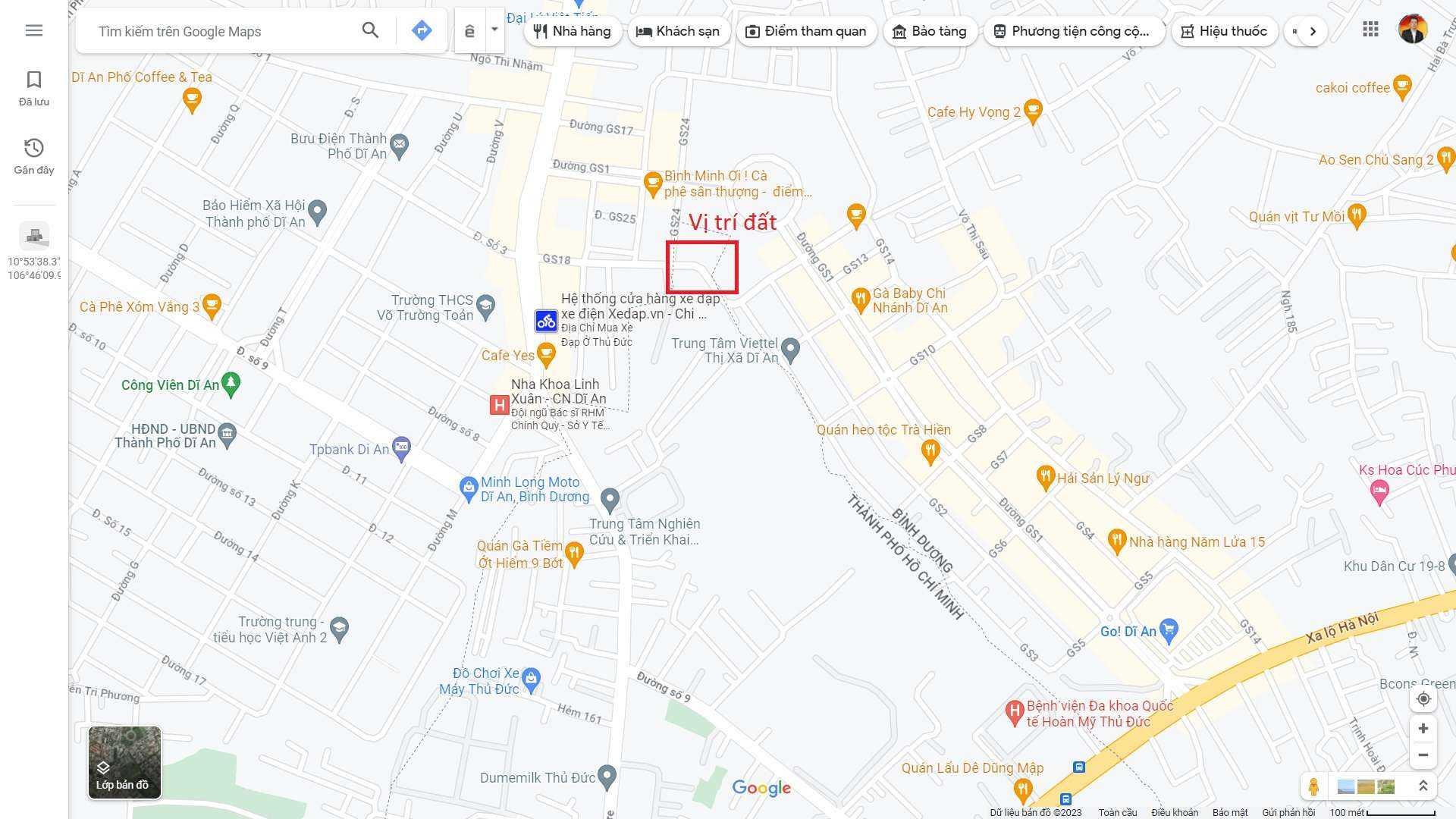Viewport: 1456px width, 819px height.
Task: Click the Gửi phản hồi link
Action: click(x=1288, y=812)
